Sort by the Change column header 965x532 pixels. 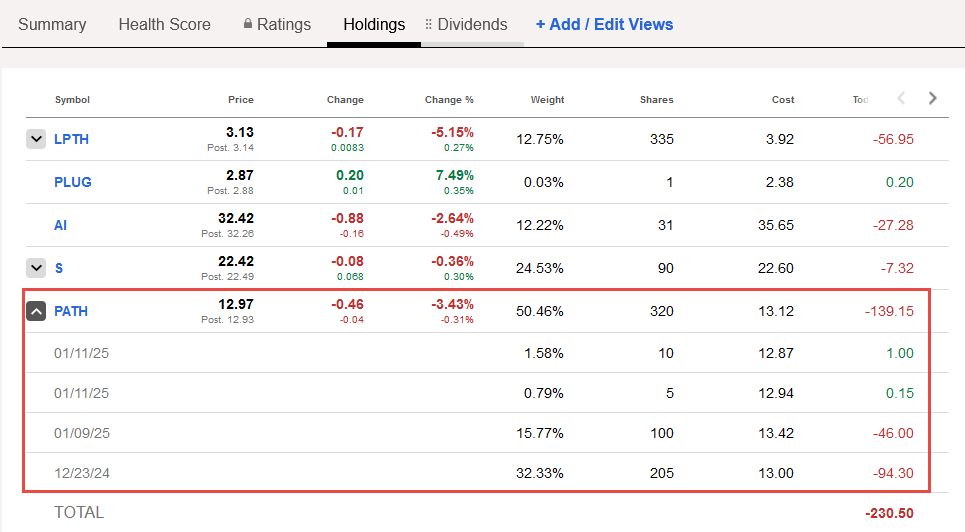click(345, 100)
